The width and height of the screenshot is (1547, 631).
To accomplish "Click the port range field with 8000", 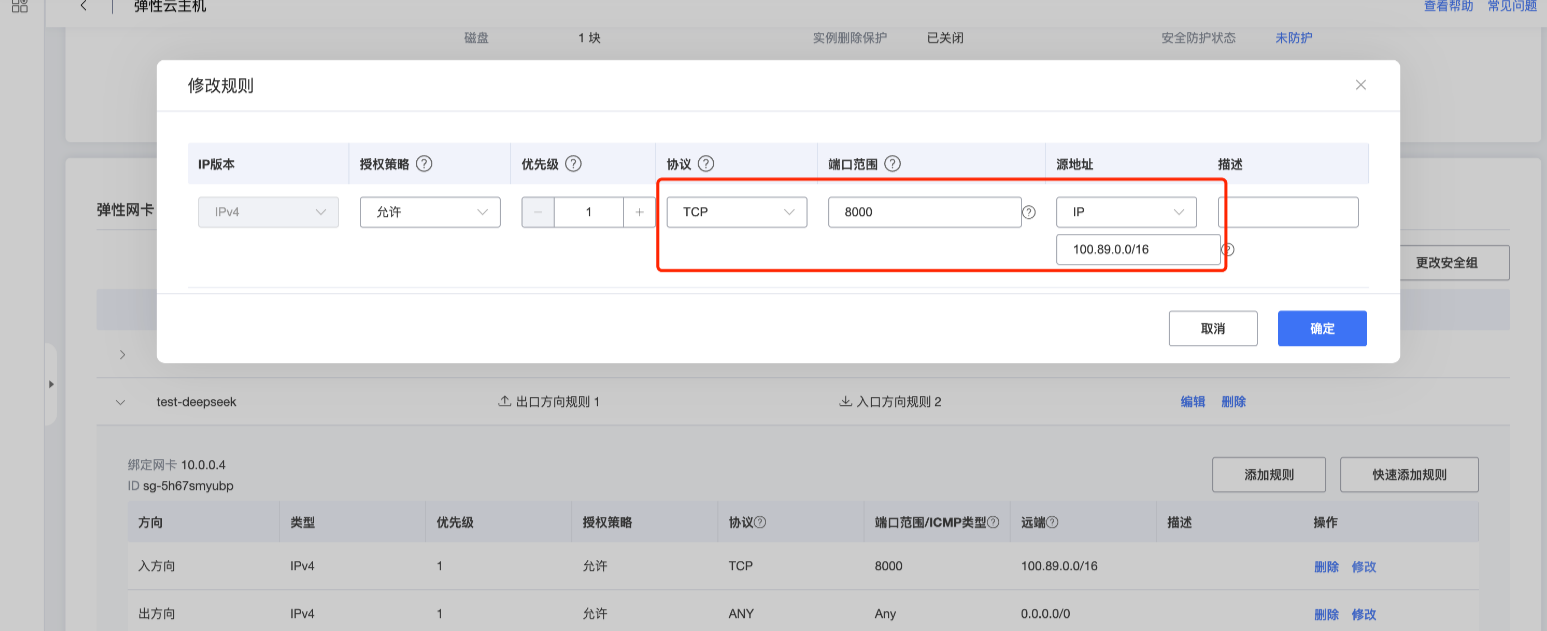I will (x=925, y=212).
